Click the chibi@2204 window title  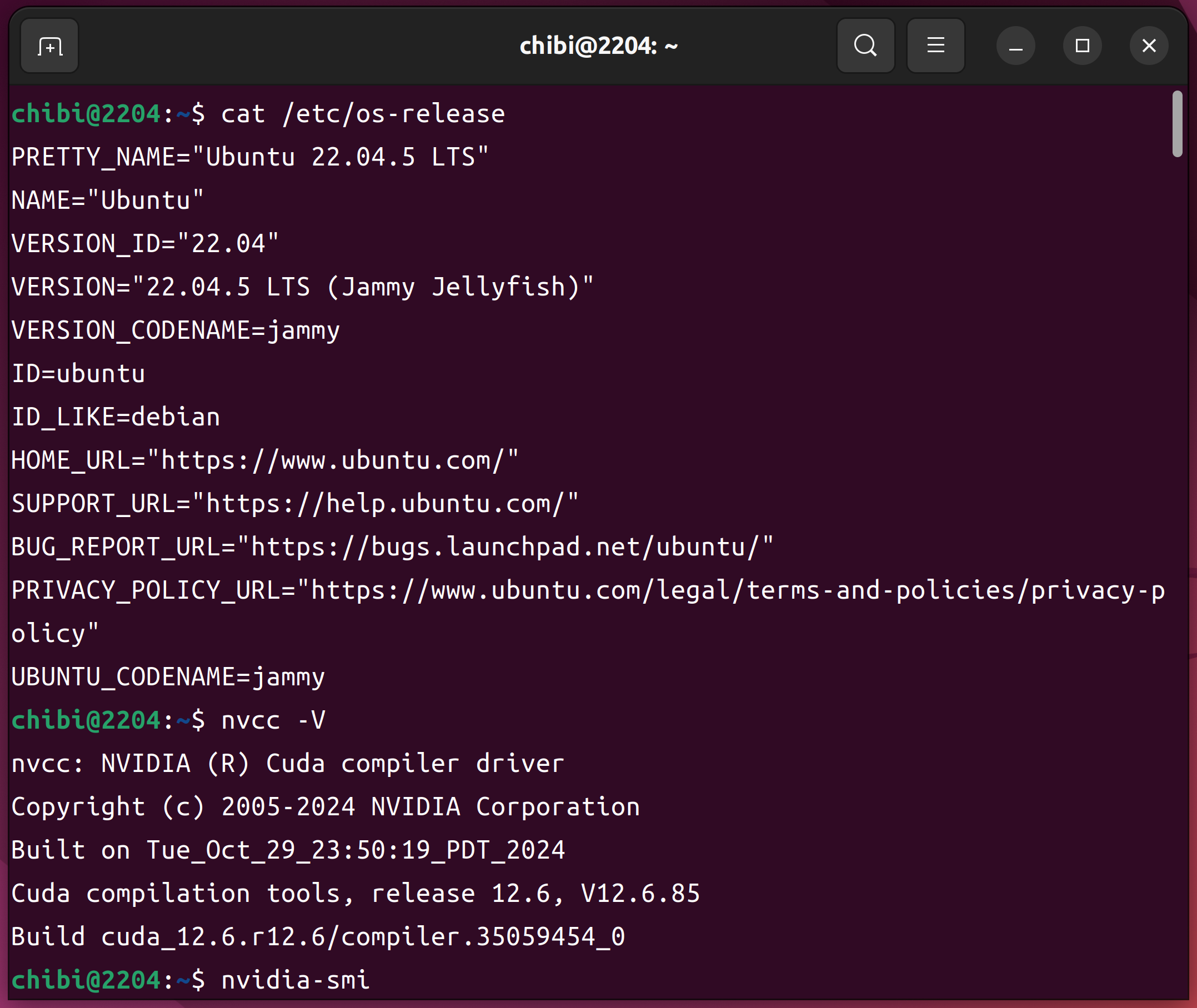click(x=598, y=46)
